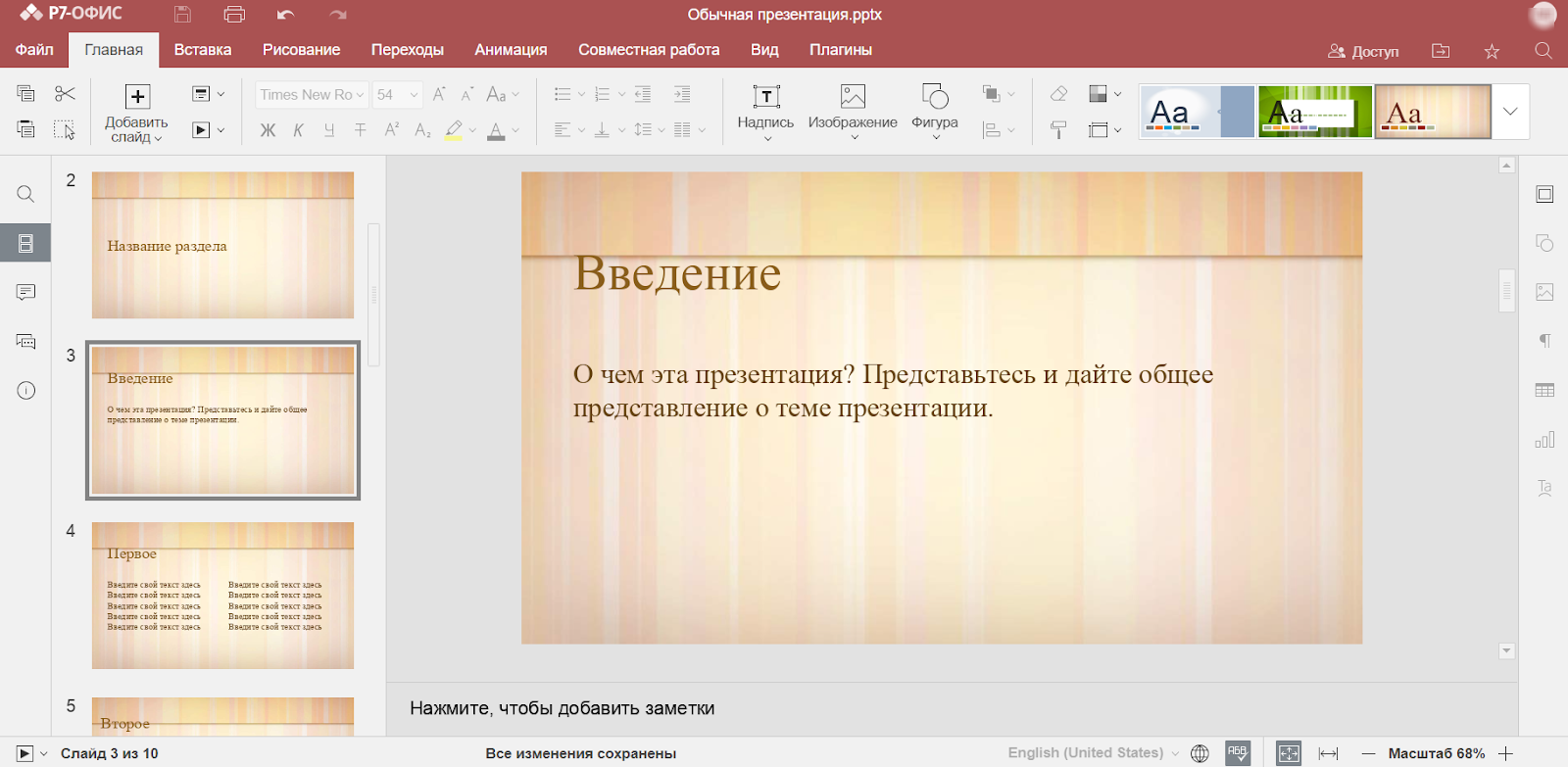Toggle superscript formatting
This screenshot has width=1568, height=767.
click(x=392, y=129)
